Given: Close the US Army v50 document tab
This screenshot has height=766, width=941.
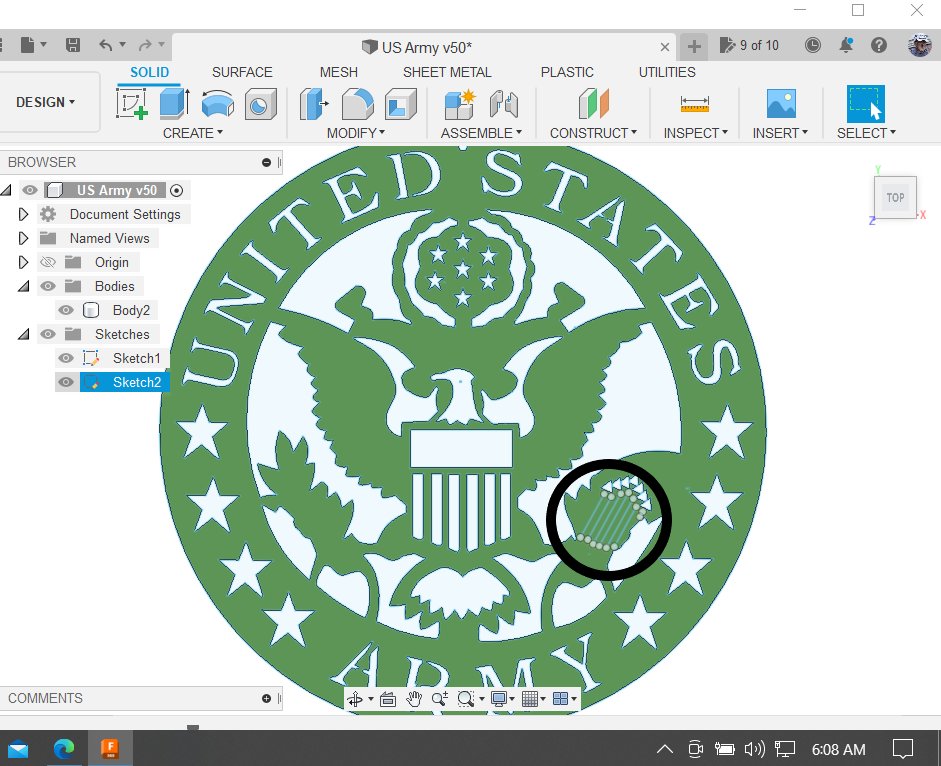Looking at the screenshot, I should (x=664, y=47).
